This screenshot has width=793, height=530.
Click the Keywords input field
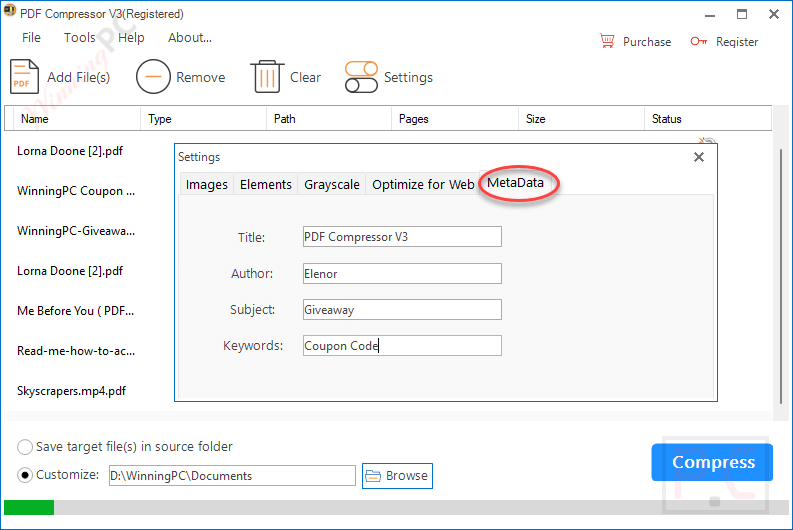pos(402,345)
